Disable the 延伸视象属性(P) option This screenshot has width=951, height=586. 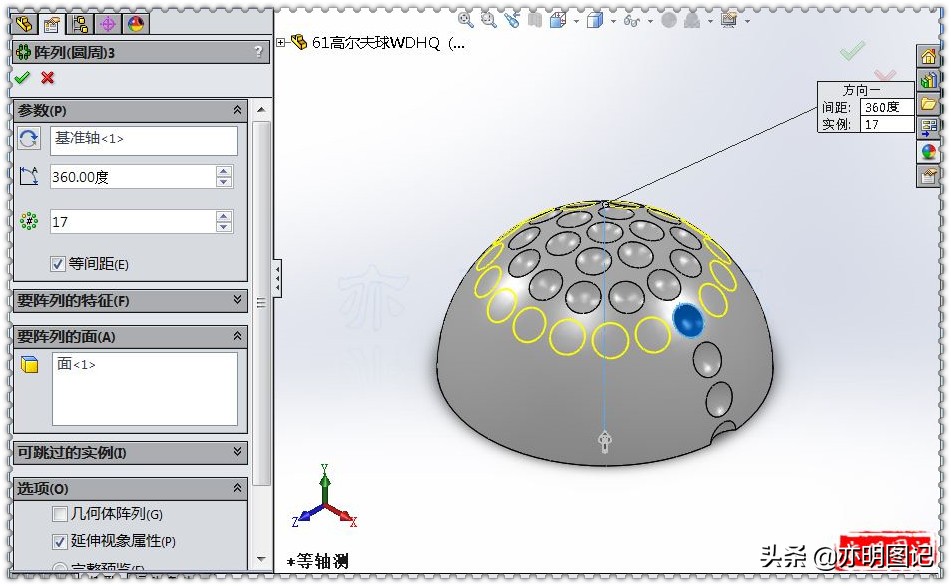[58, 539]
